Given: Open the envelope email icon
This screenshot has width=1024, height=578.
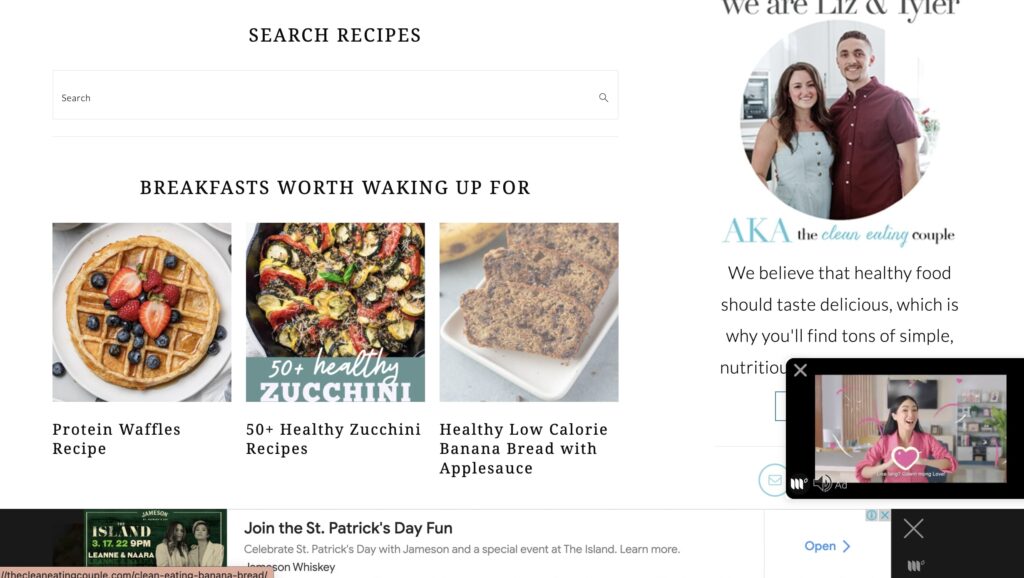Looking at the screenshot, I should pos(775,480).
